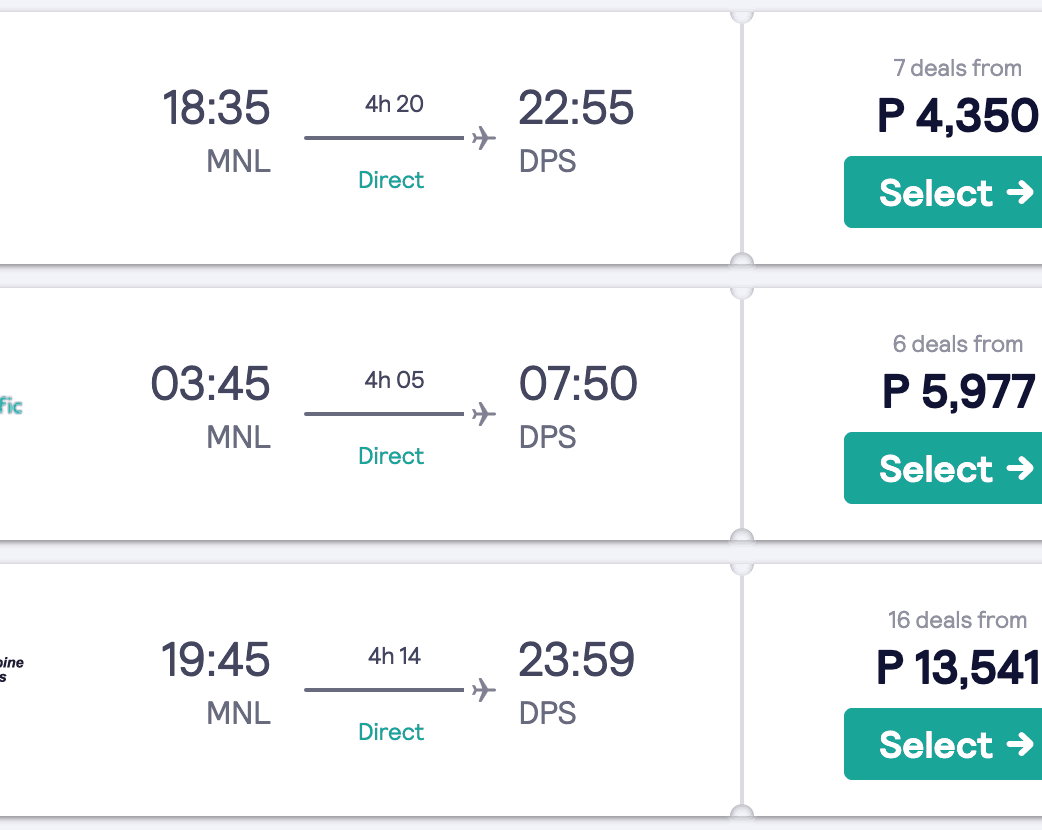Open the 03:45 departure flight details
The width and height of the screenshot is (1042, 830).
pyautogui.click(x=211, y=384)
